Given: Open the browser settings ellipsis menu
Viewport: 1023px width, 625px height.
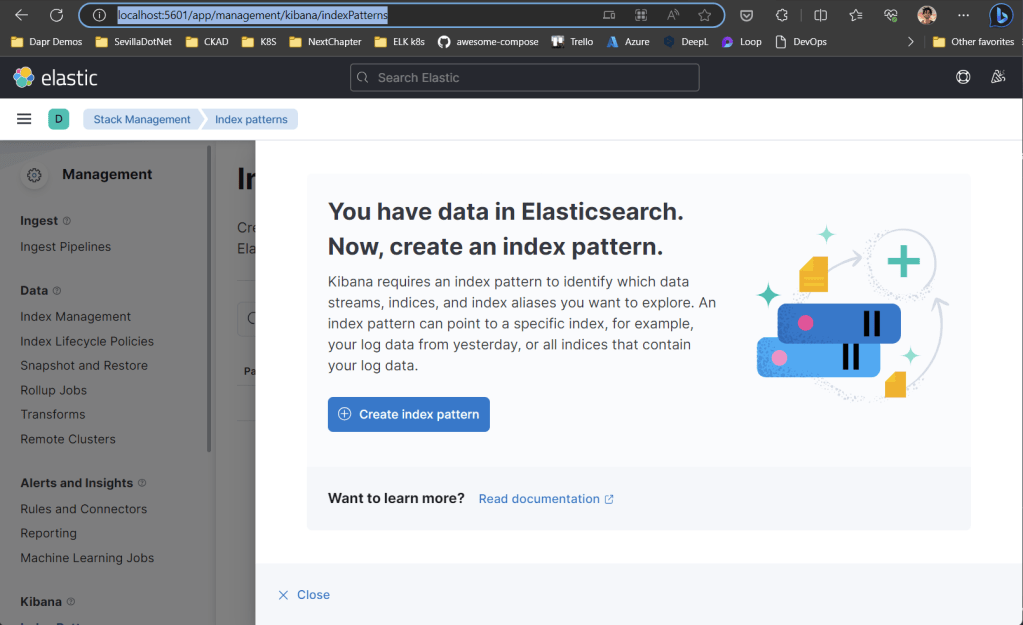Looking at the screenshot, I should pos(963,15).
